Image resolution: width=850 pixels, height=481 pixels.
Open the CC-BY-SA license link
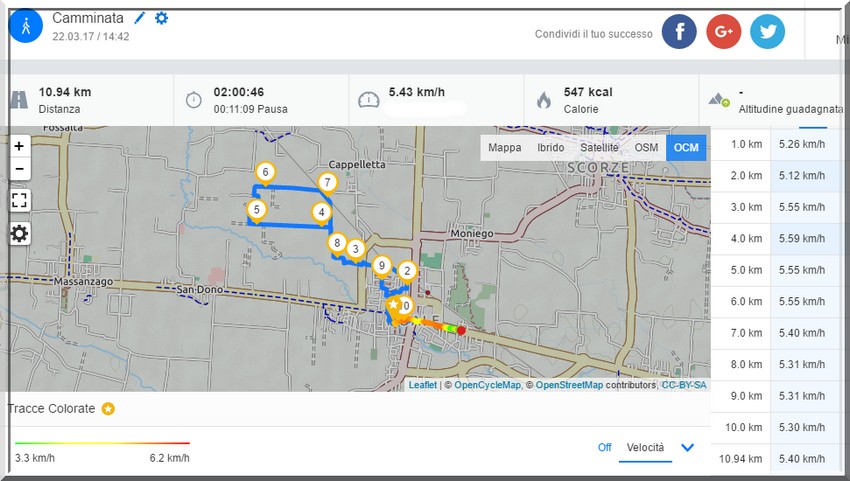684,385
